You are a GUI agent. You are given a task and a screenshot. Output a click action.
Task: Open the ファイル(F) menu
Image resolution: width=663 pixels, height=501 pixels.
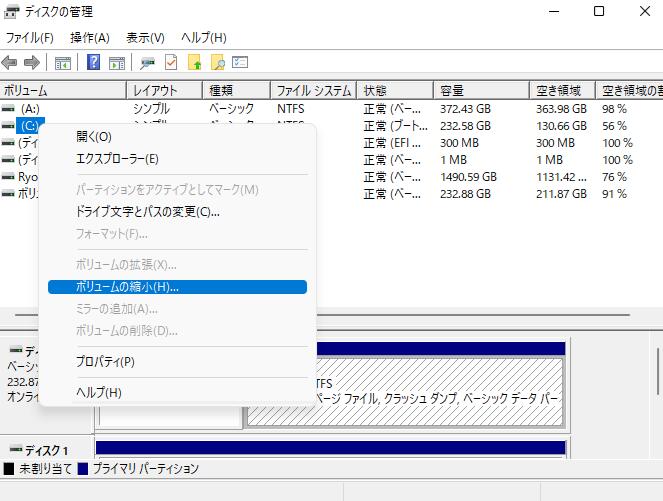click(x=30, y=37)
